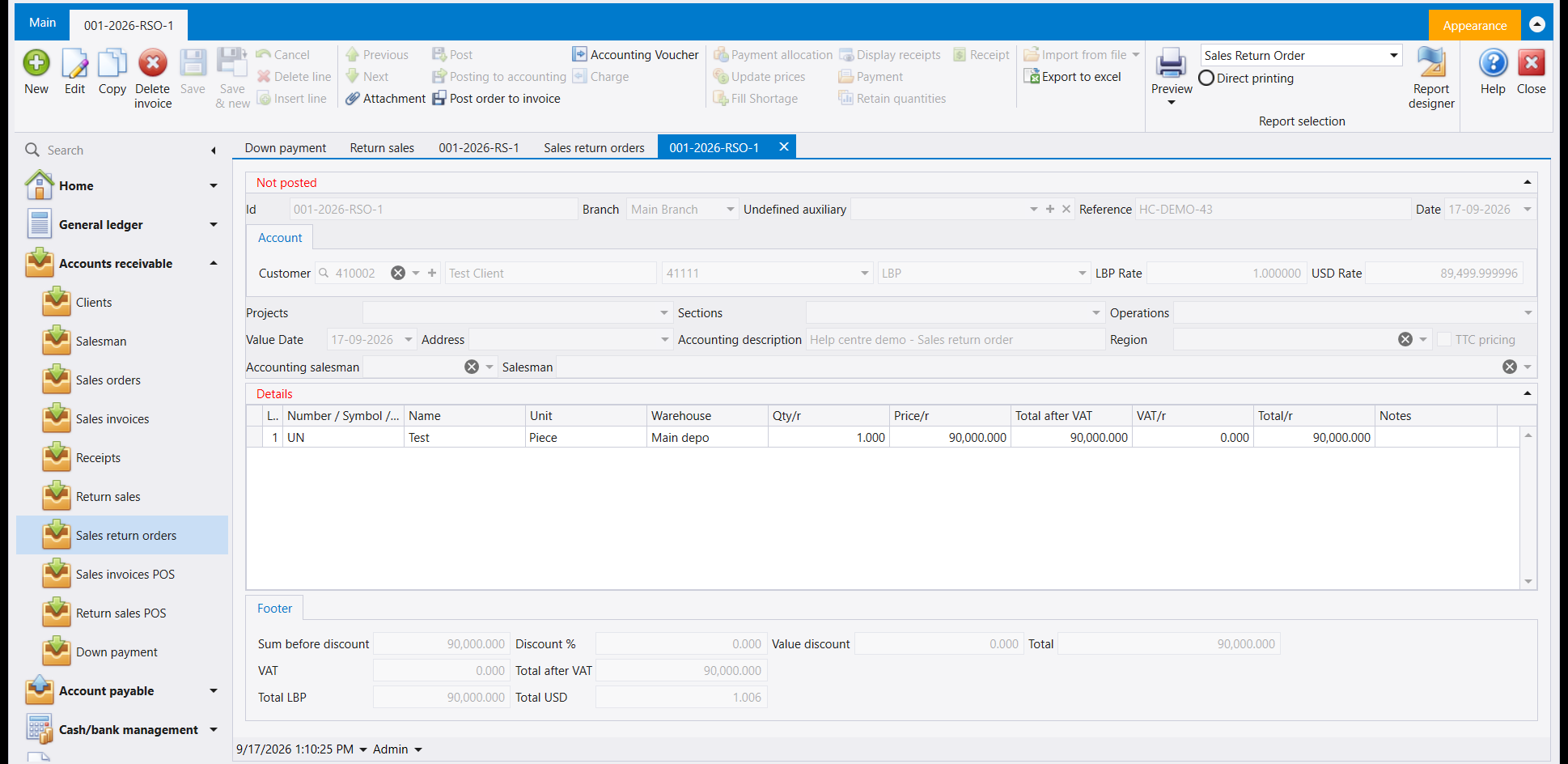Clear the Region field
The height and width of the screenshot is (764, 1568).
pos(1405,340)
